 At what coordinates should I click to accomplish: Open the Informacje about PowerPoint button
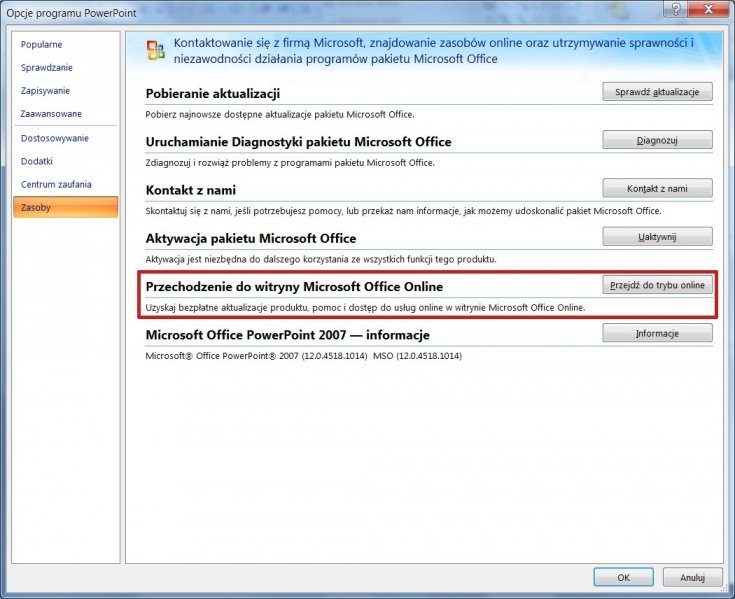657,333
